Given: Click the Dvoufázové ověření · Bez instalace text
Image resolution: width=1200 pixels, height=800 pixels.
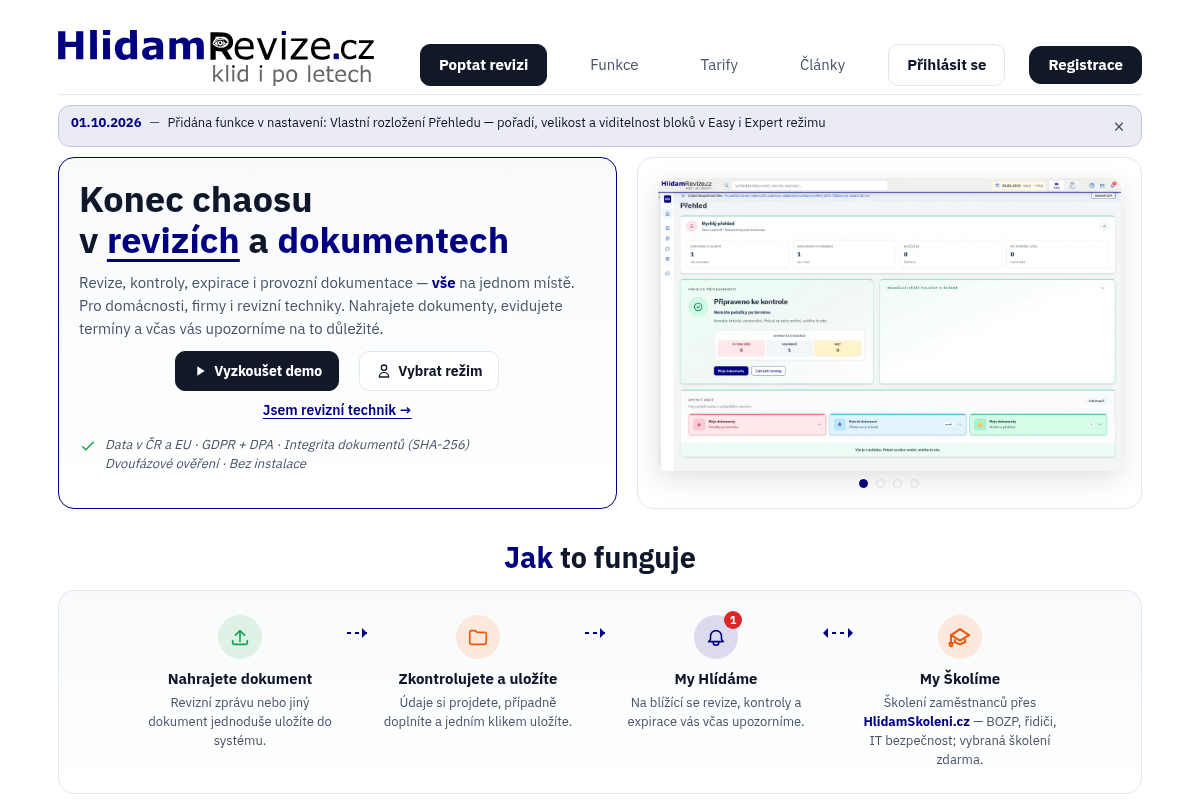Looking at the screenshot, I should pos(206,464).
